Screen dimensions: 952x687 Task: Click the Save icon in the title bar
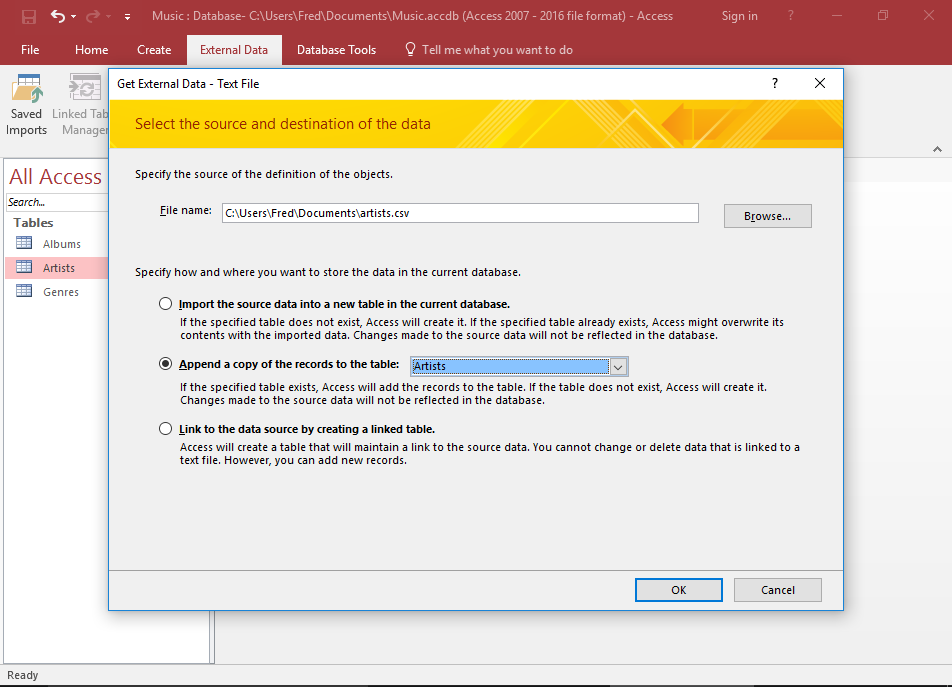[29, 16]
